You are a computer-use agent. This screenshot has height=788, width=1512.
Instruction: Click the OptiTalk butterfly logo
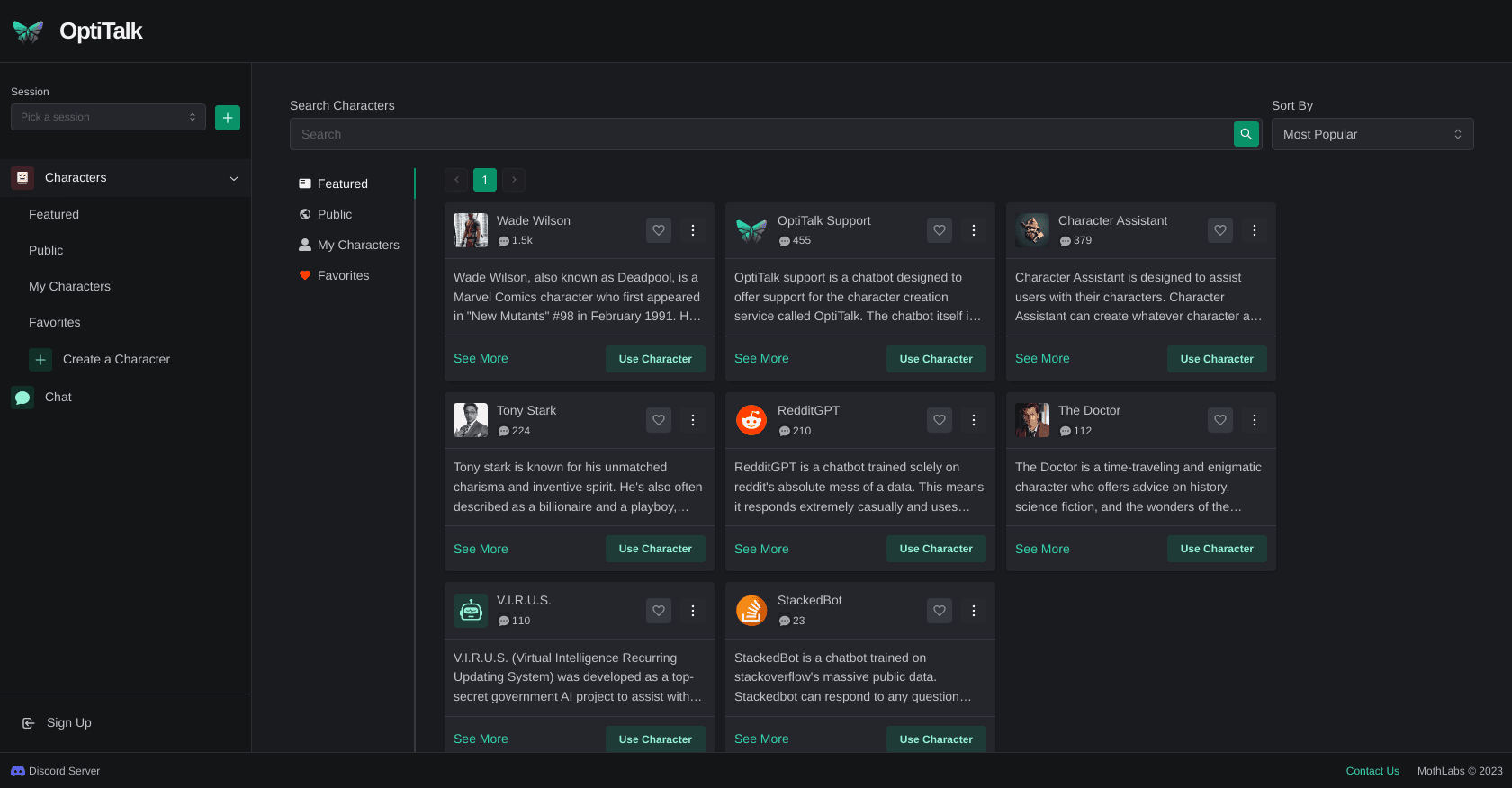pos(28,31)
